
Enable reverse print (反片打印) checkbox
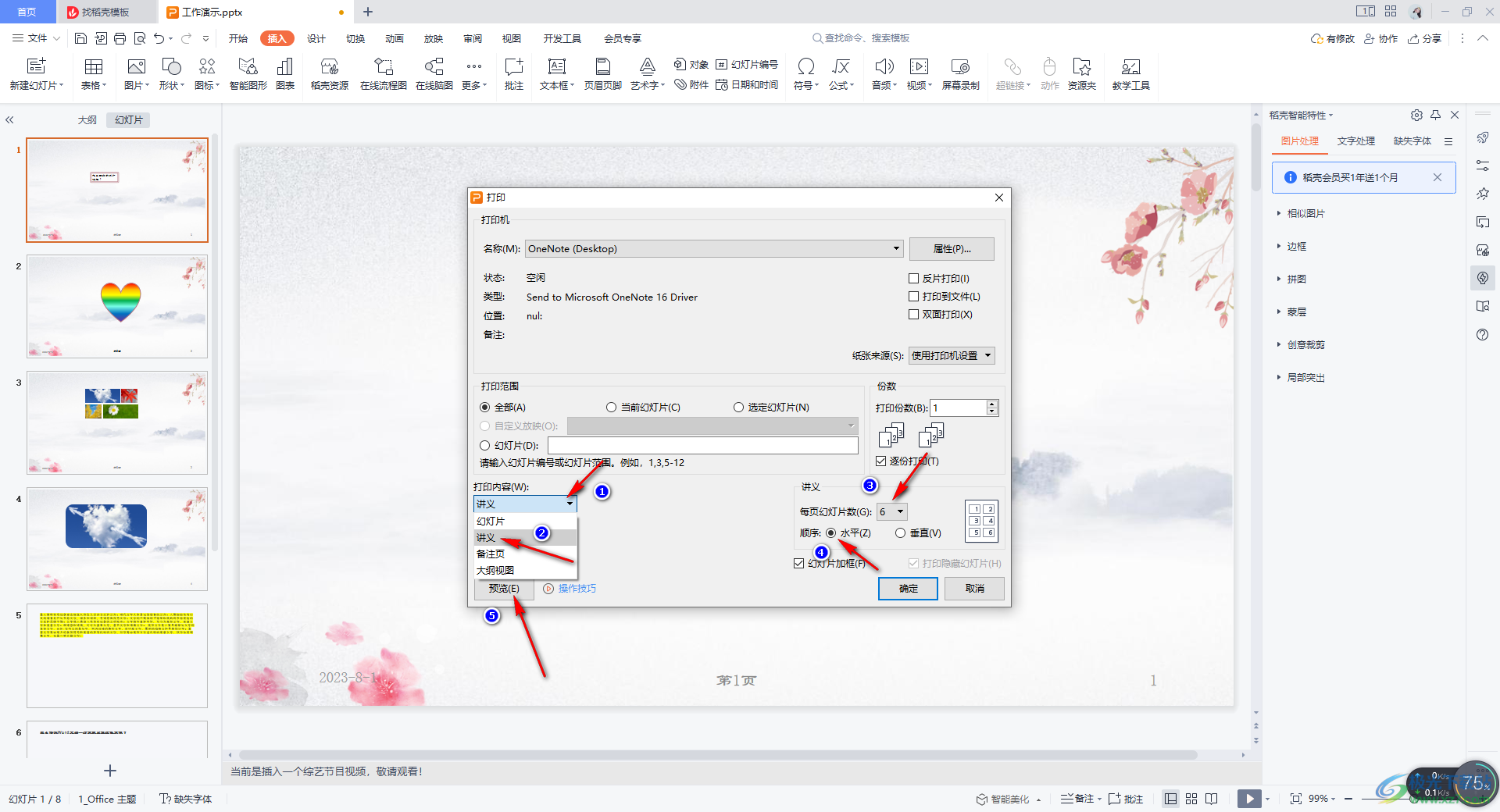[x=913, y=278]
